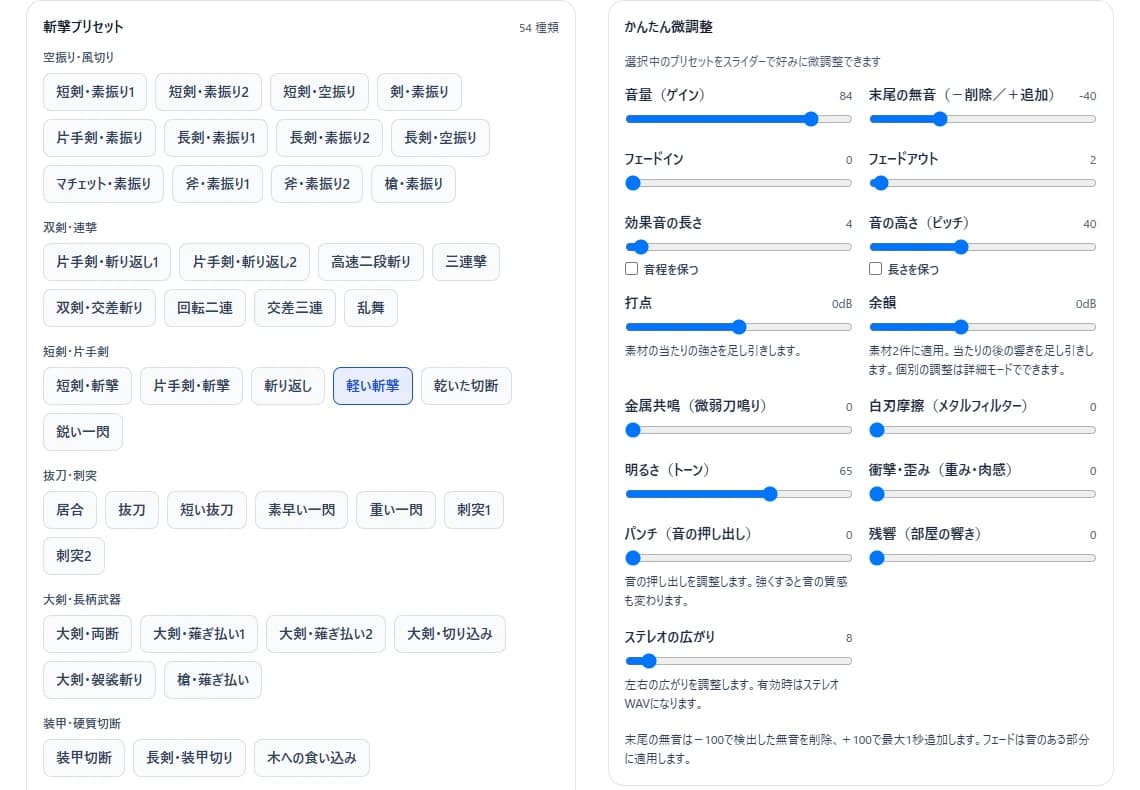Select the 斧・素振り2 preset
1140x790 pixels.
pos(316,184)
